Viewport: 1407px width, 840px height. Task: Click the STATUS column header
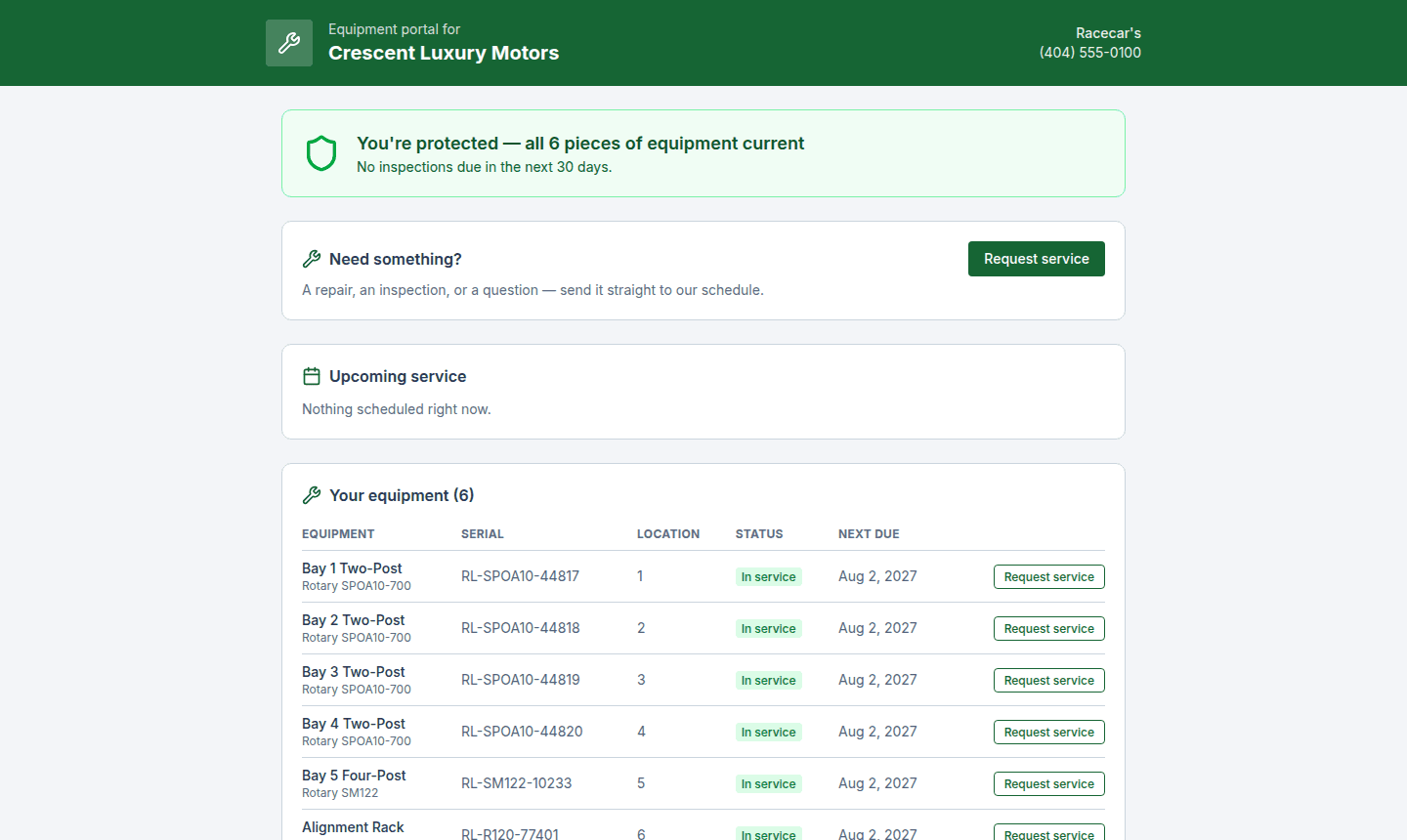tap(759, 534)
